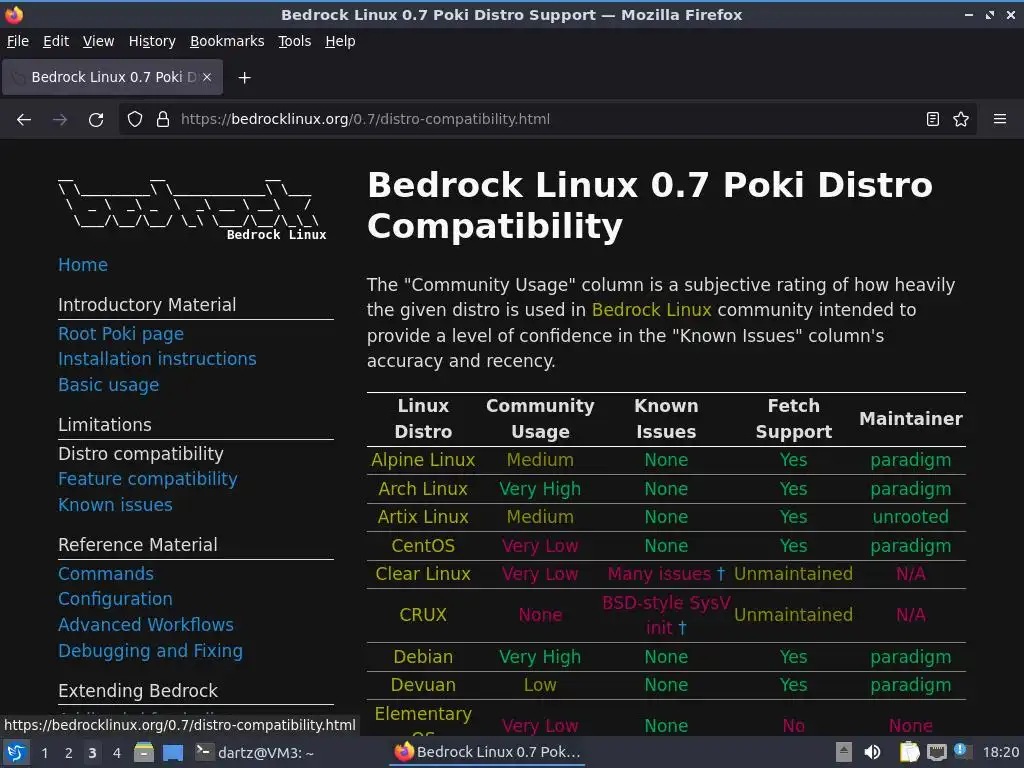The height and width of the screenshot is (768, 1024).
Task: Select Firefox Bedrock Linux taskbar entry
Action: point(488,752)
